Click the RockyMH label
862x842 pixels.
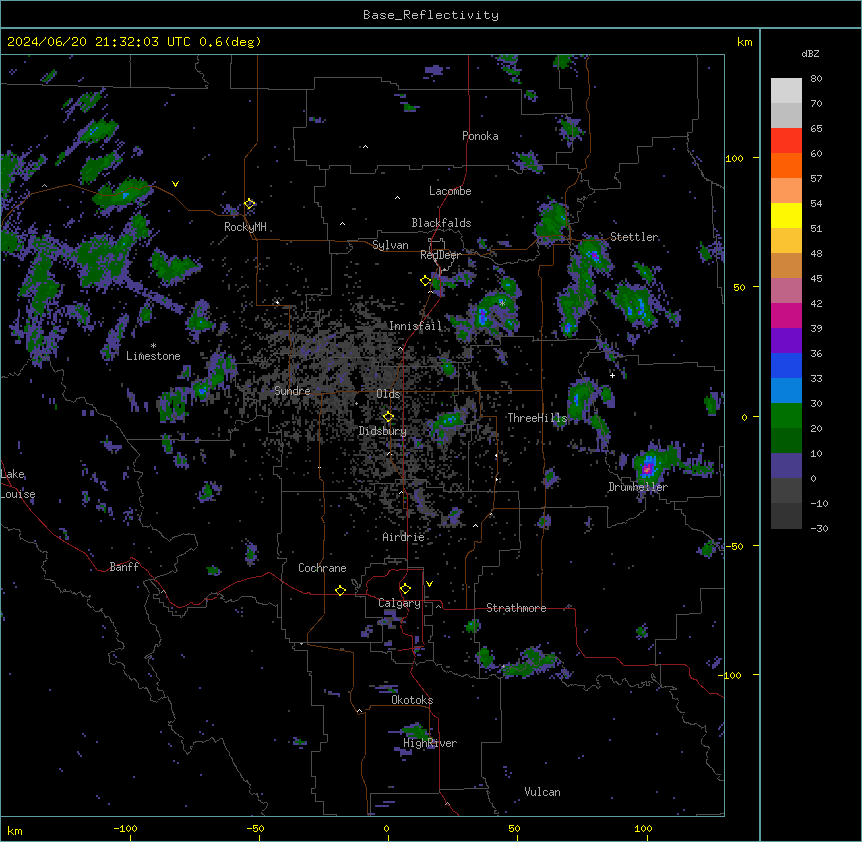(x=245, y=227)
